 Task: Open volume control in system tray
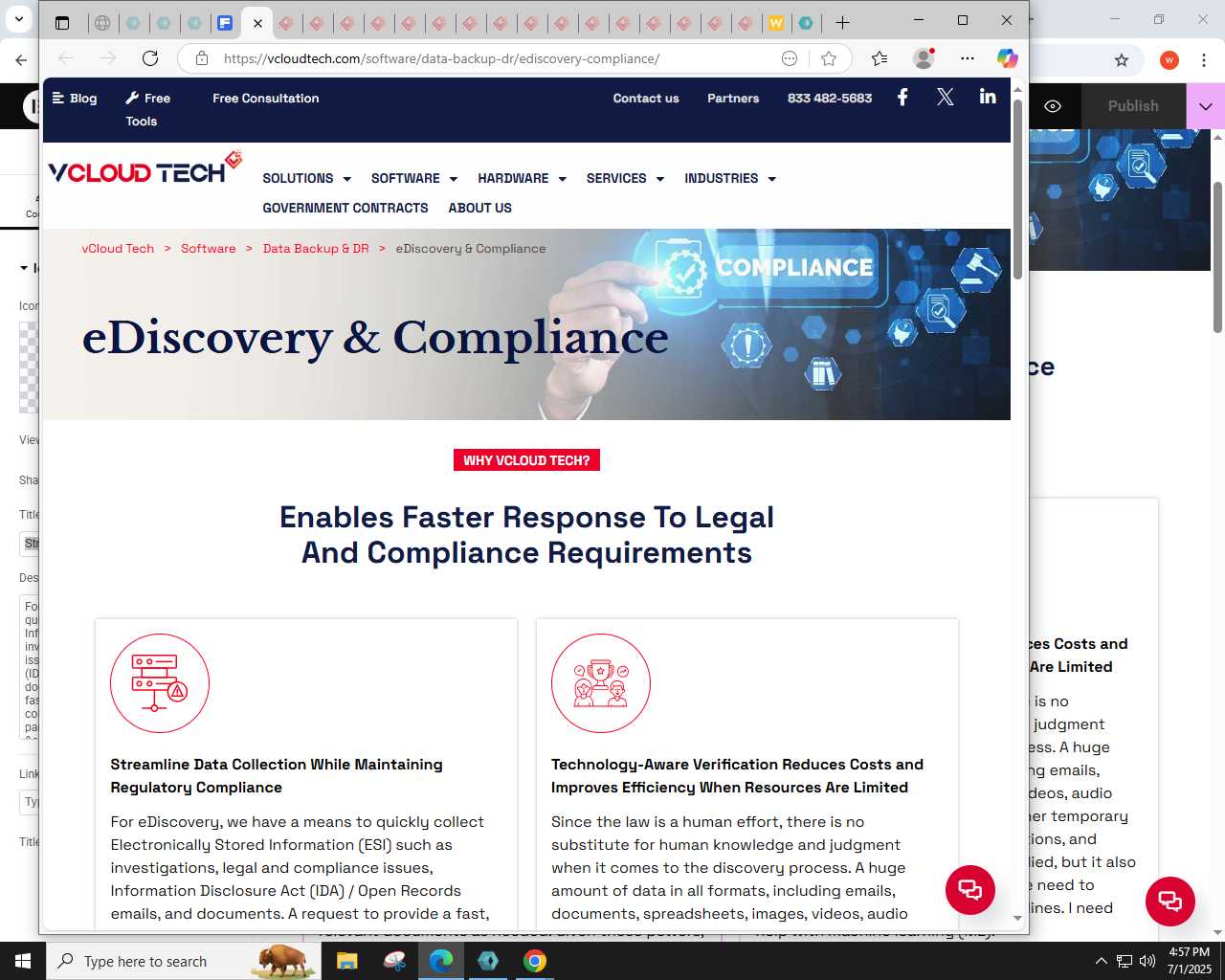click(1147, 961)
